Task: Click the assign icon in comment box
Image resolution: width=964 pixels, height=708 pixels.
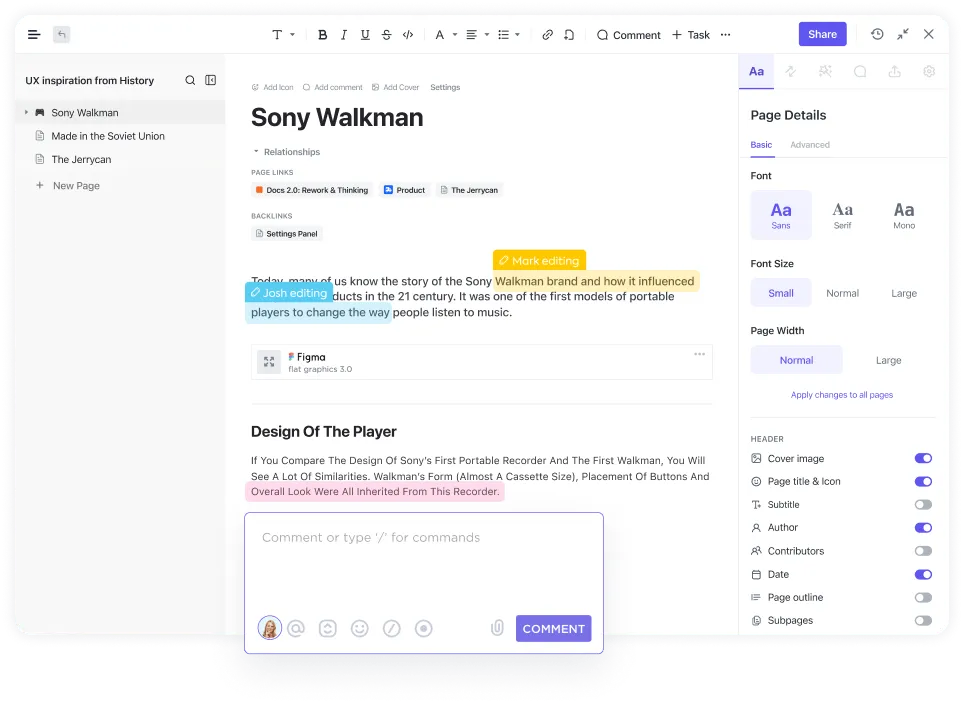Action: (x=328, y=628)
